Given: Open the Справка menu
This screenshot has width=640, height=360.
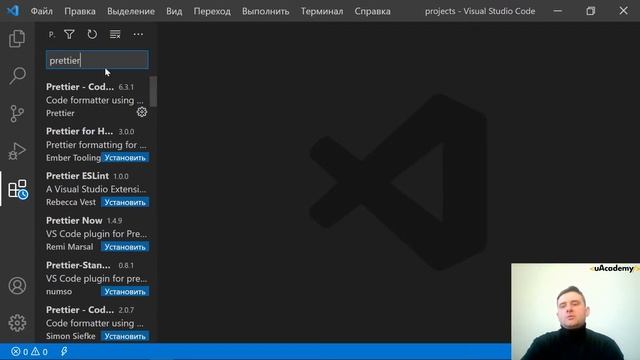Looking at the screenshot, I should pos(372,11).
